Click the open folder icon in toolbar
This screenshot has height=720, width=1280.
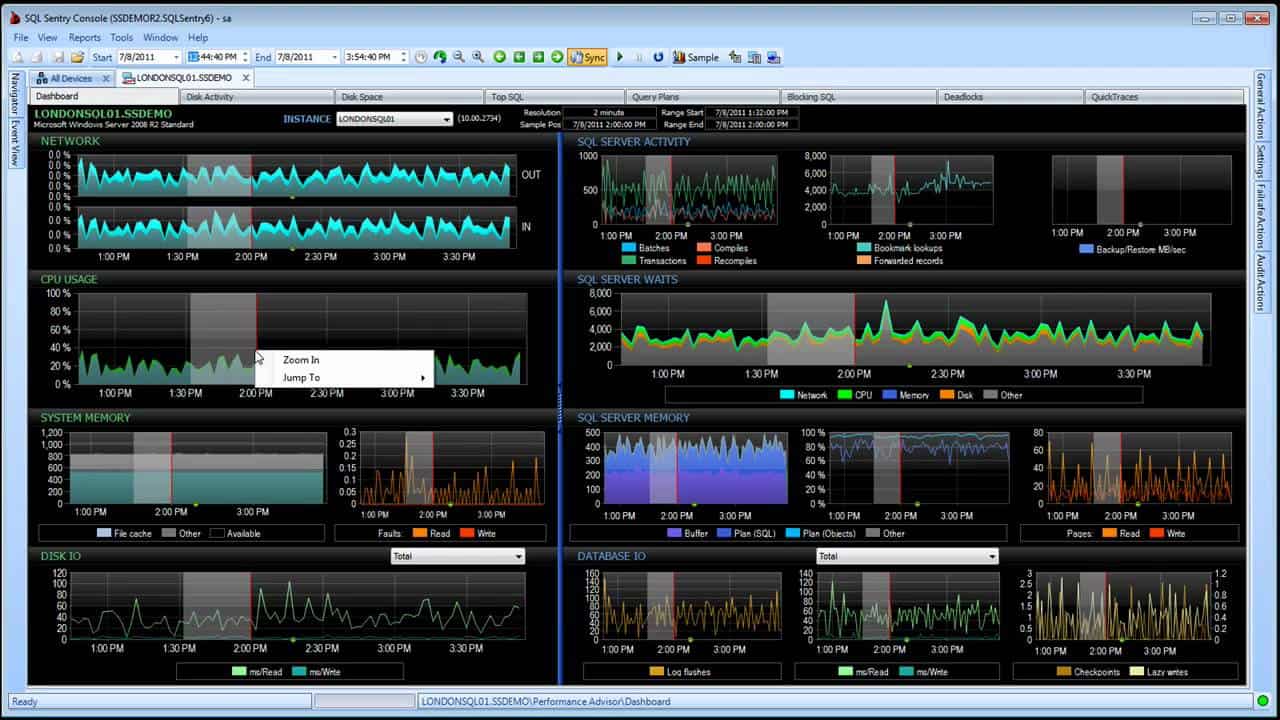tap(77, 57)
